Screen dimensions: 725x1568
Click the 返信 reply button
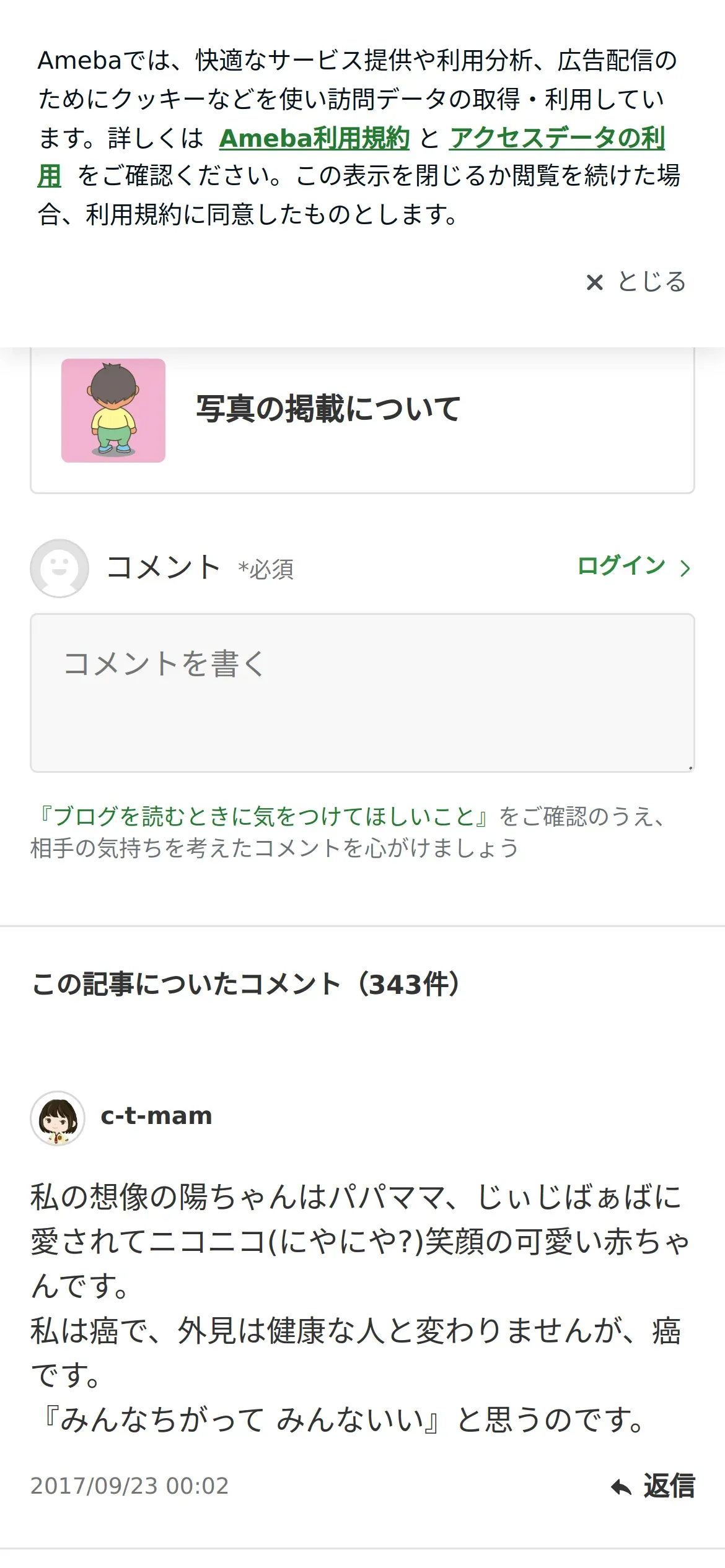coord(652,1486)
